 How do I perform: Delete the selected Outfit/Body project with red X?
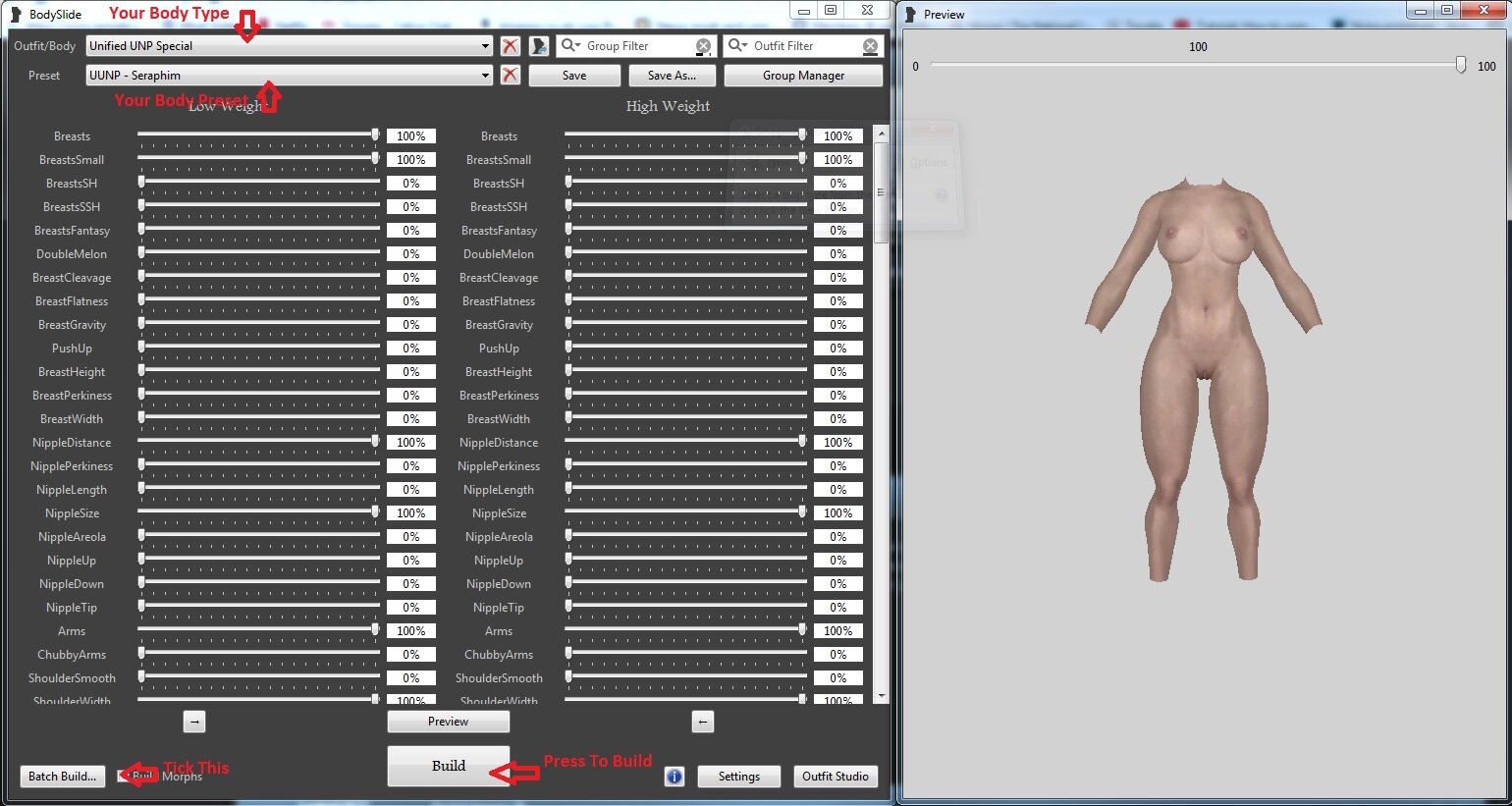point(511,46)
